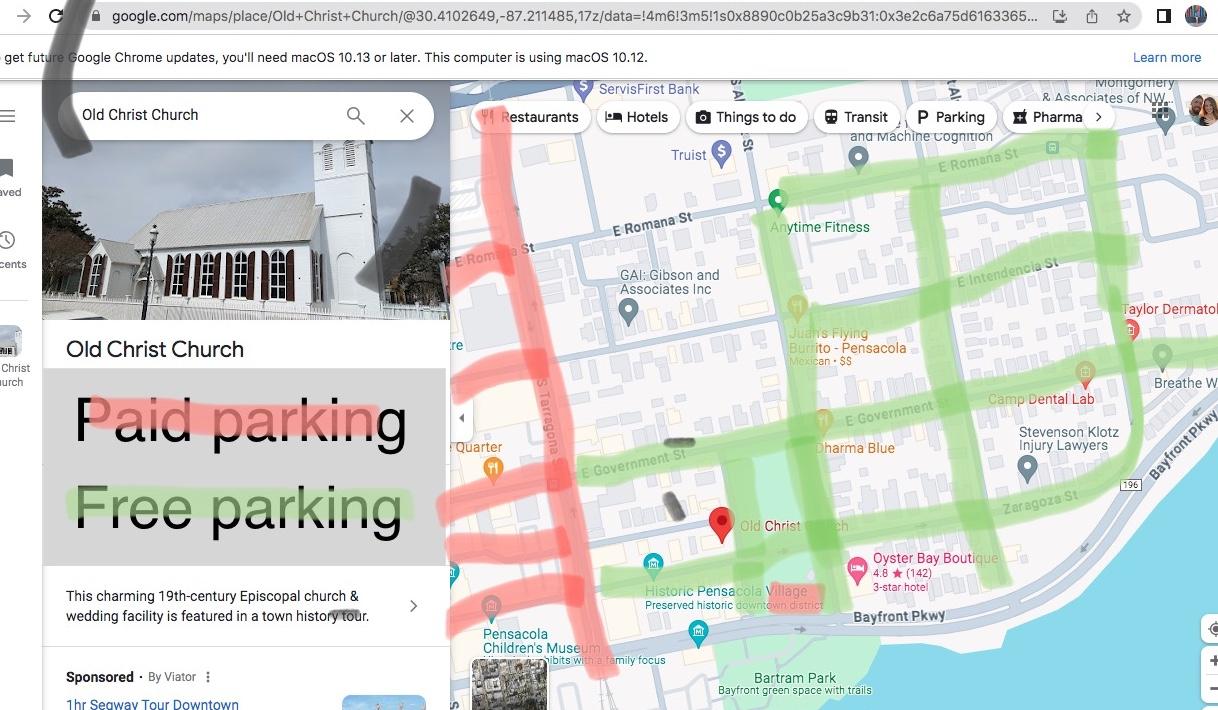Viewport: 1218px width, 710px height.
Task: Clear the search with X icon
Action: tap(407, 116)
